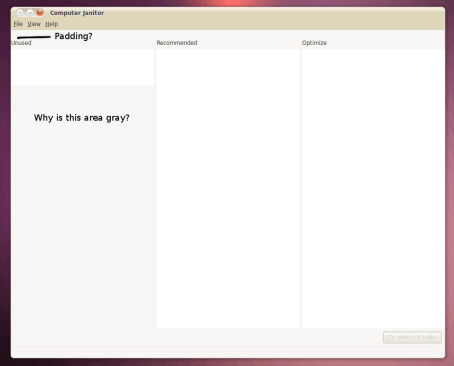Click the 'Why is this area gray?' text
454x366 pixels.
coord(82,118)
